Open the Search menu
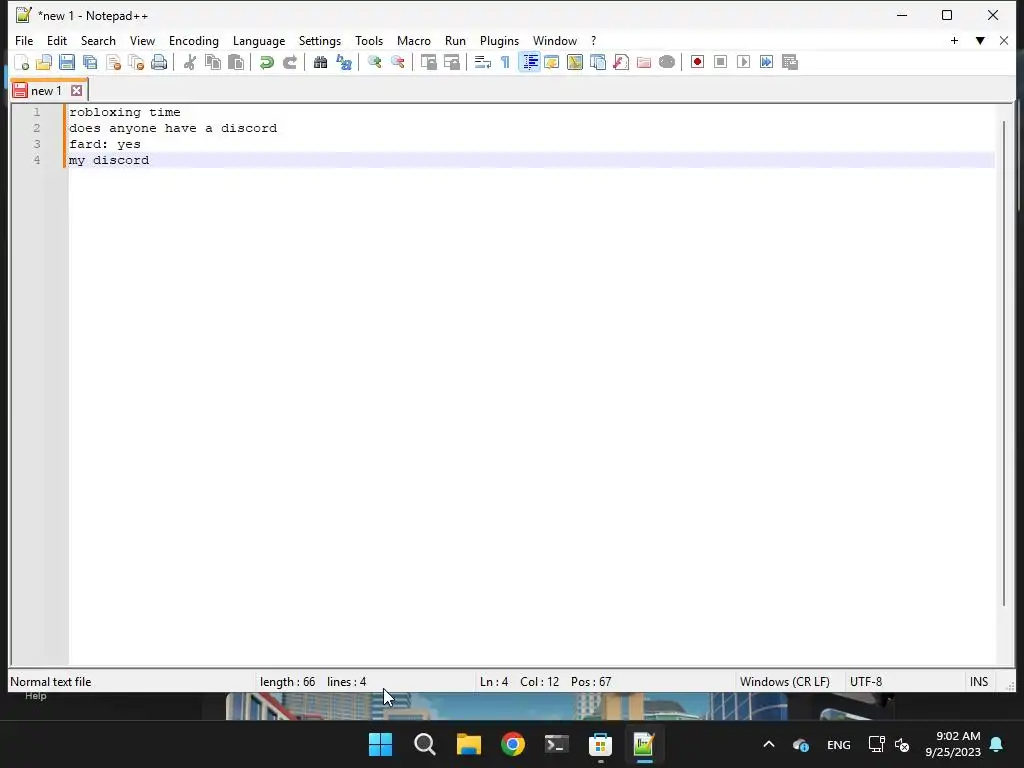1024x768 pixels. (x=98, y=40)
